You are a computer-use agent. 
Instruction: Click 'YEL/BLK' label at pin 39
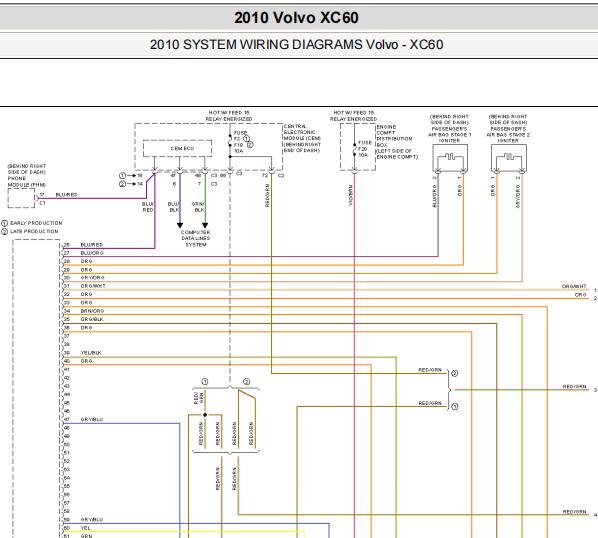tap(91, 353)
